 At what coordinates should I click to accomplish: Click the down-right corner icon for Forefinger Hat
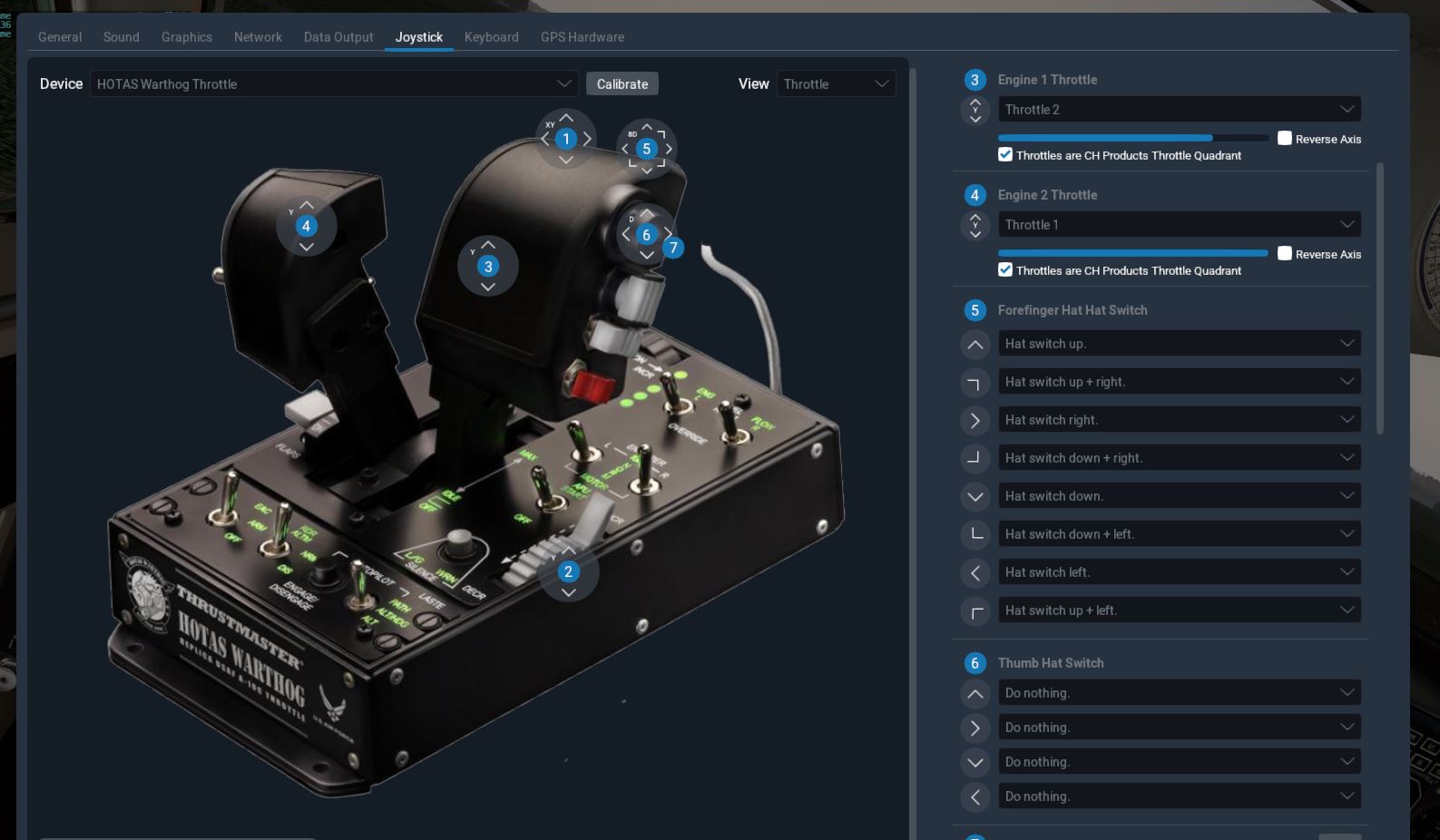975,458
